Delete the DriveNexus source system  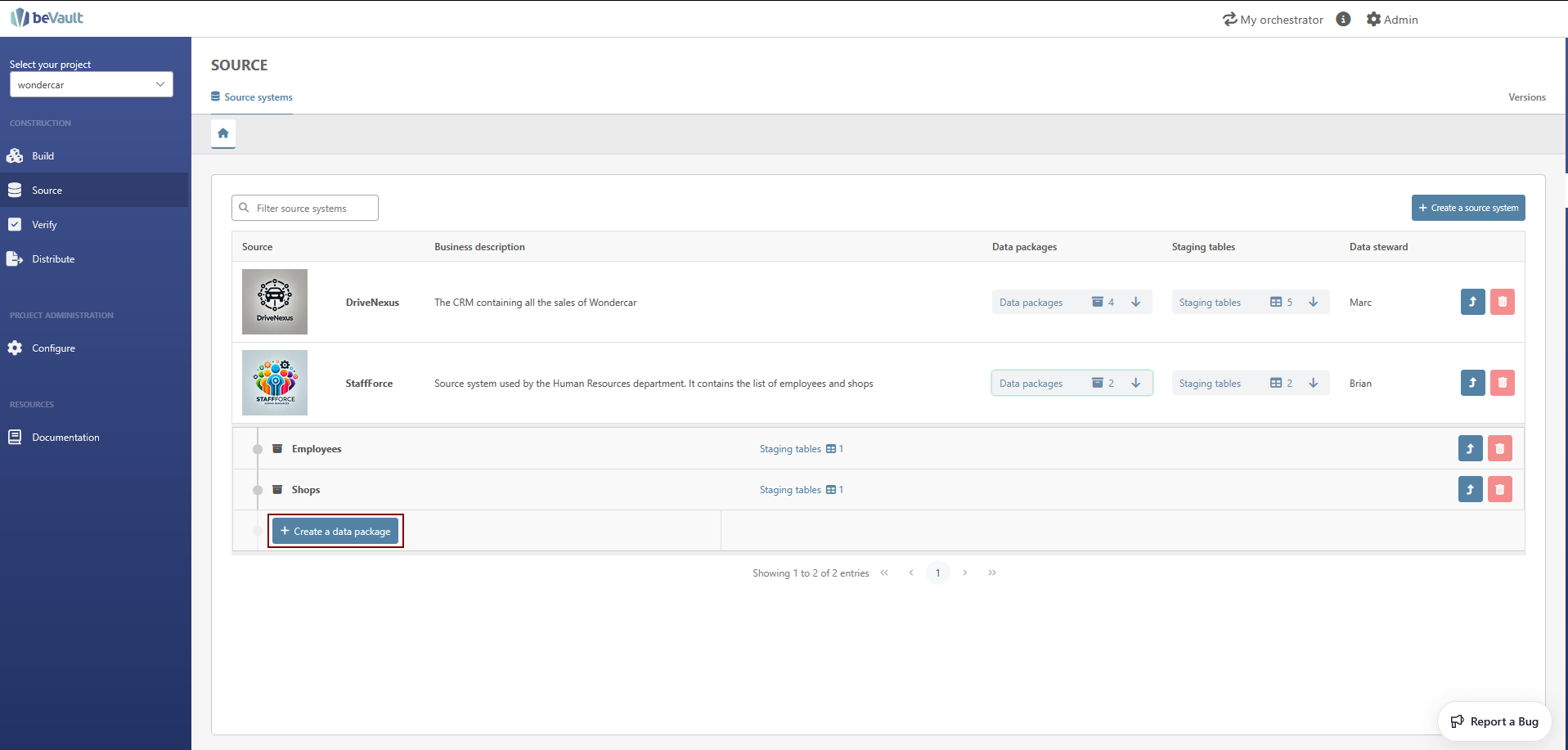tap(1502, 302)
